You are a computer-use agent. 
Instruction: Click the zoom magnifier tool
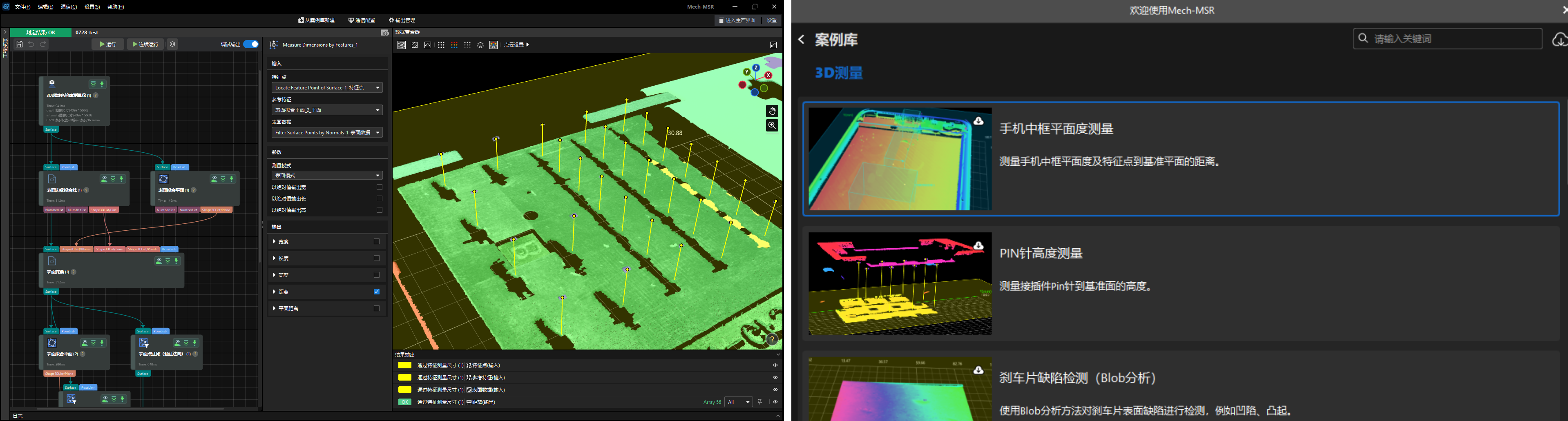coord(772,125)
